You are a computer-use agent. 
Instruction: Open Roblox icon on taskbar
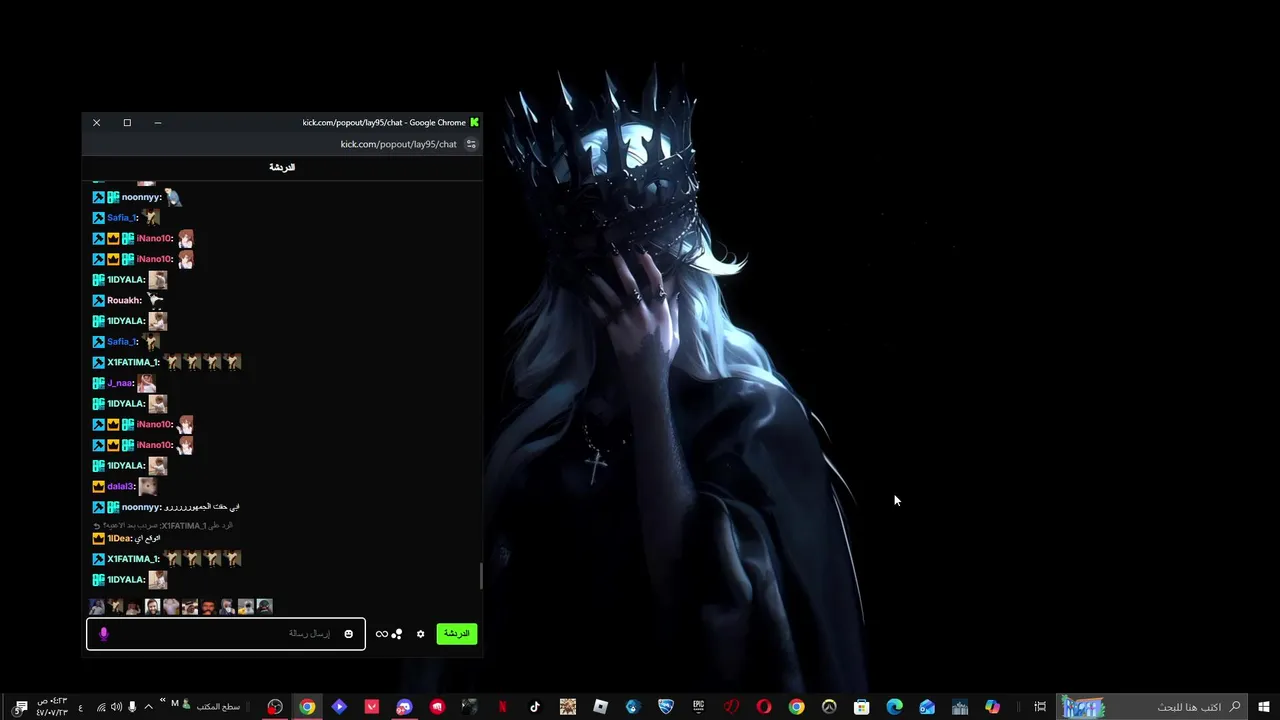click(x=600, y=707)
